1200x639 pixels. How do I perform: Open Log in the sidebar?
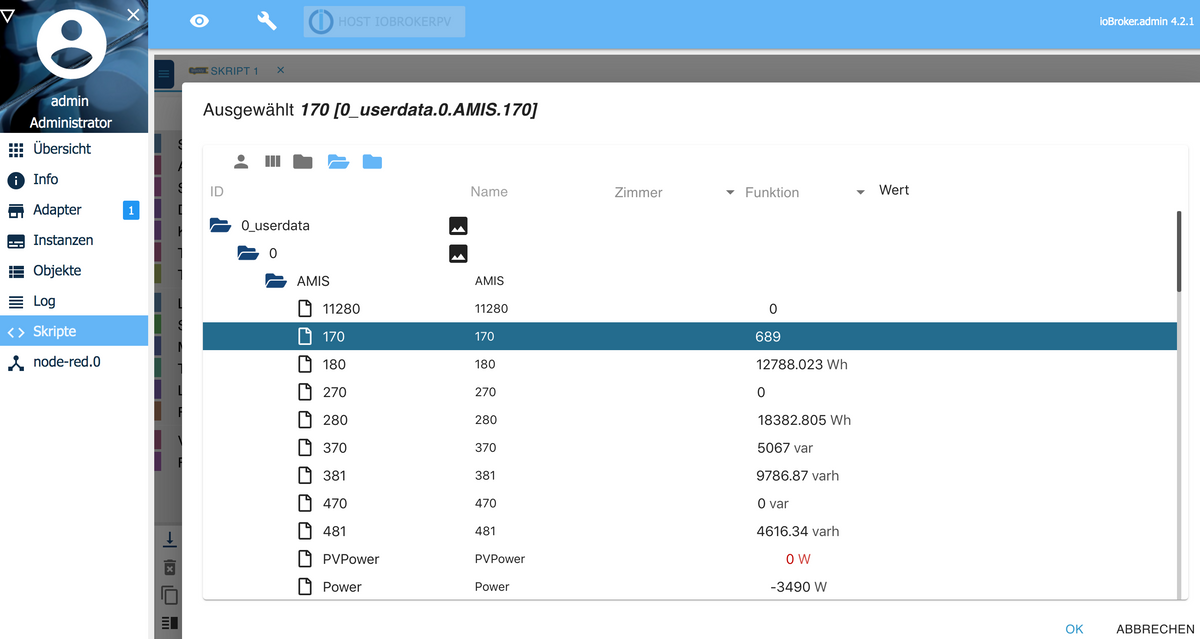pos(74,301)
